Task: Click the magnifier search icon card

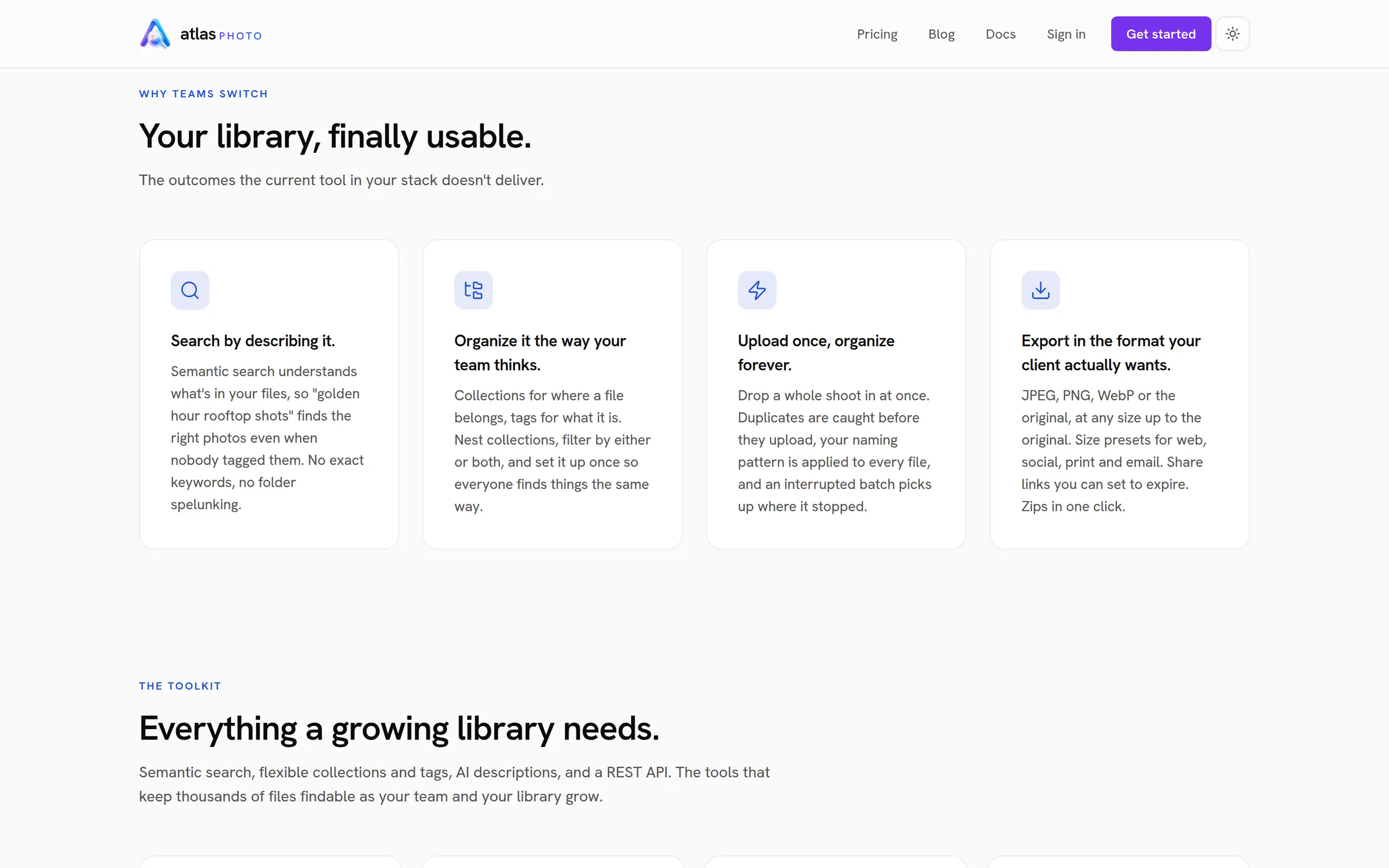Action: tap(190, 290)
